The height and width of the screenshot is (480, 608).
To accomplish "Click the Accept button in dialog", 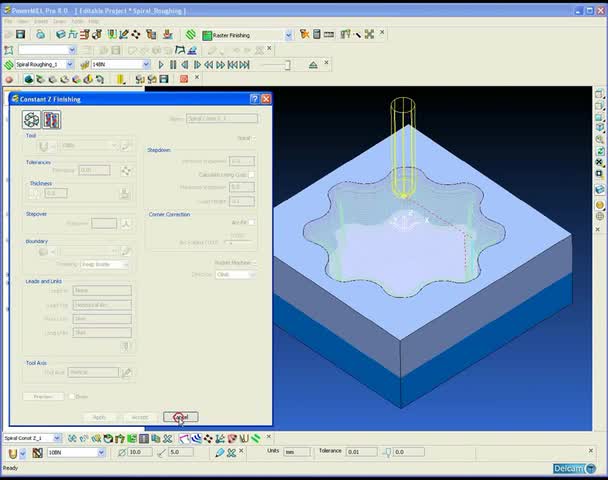I will [140, 417].
